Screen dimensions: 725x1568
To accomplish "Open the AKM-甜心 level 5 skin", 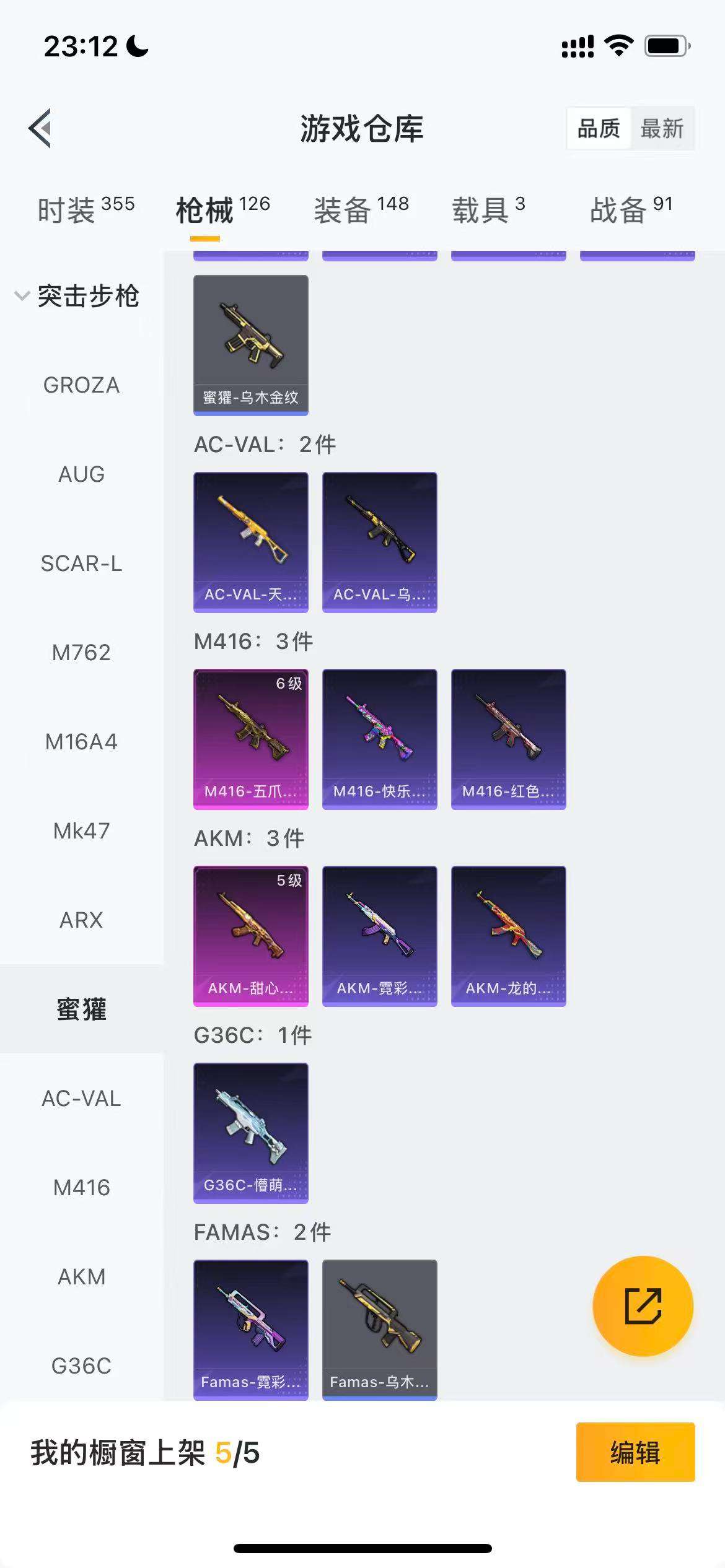I will 251,936.
